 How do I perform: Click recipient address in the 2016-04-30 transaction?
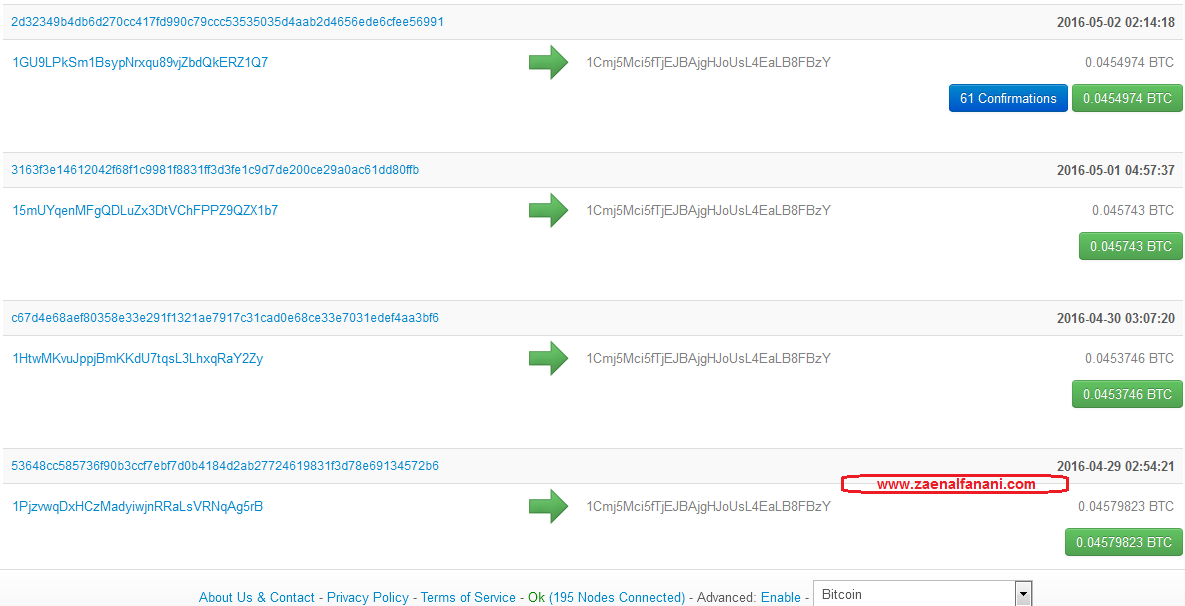click(x=709, y=359)
